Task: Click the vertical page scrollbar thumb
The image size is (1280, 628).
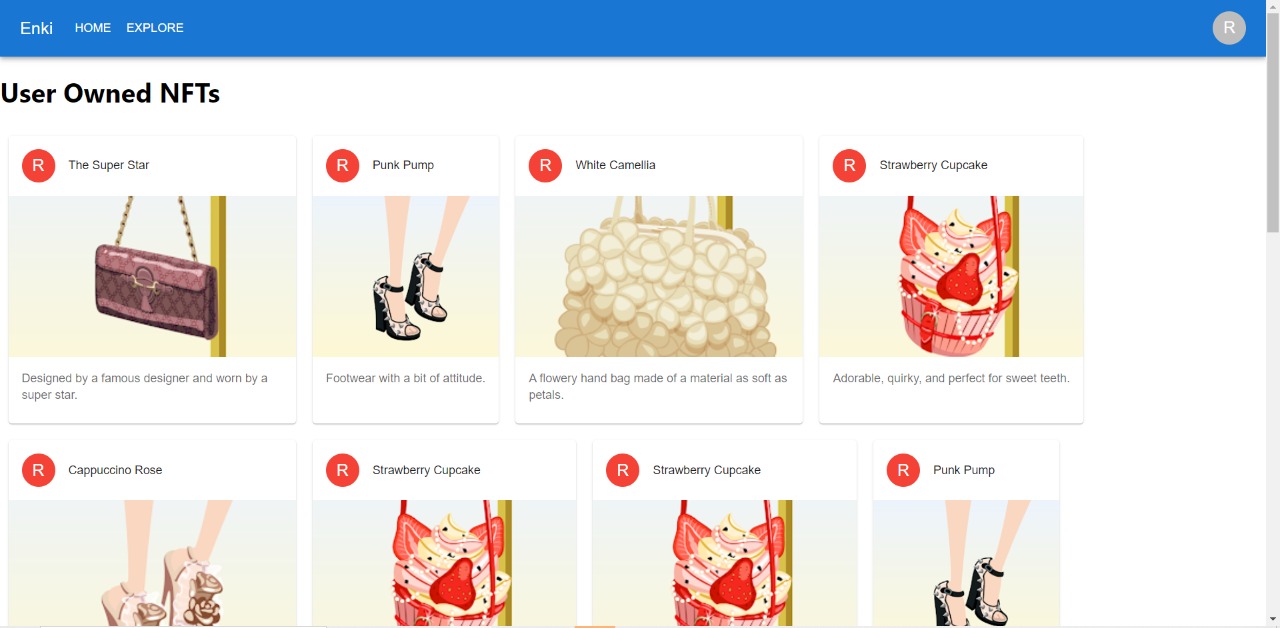Action: click(1273, 125)
